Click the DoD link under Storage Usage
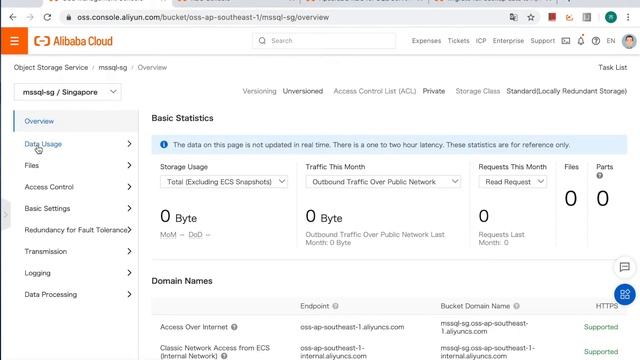 click(x=195, y=235)
